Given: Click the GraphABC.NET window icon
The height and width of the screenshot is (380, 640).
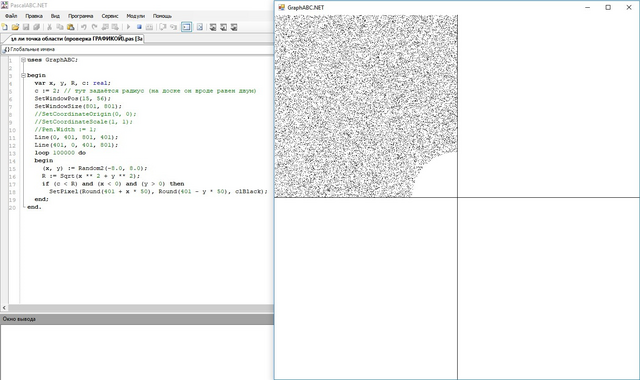Looking at the screenshot, I should (282, 7).
